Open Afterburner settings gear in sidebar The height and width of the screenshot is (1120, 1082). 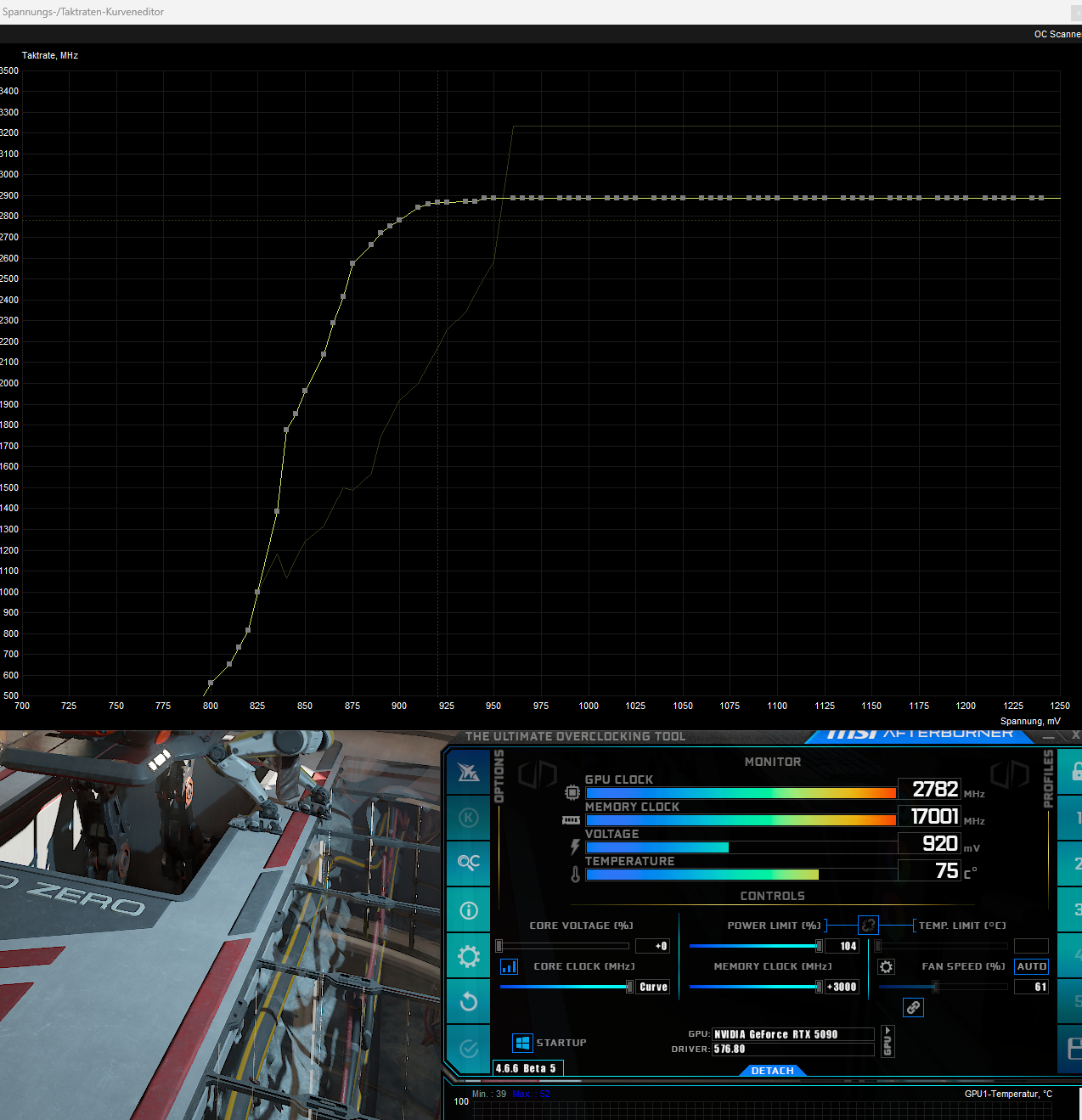[468, 956]
